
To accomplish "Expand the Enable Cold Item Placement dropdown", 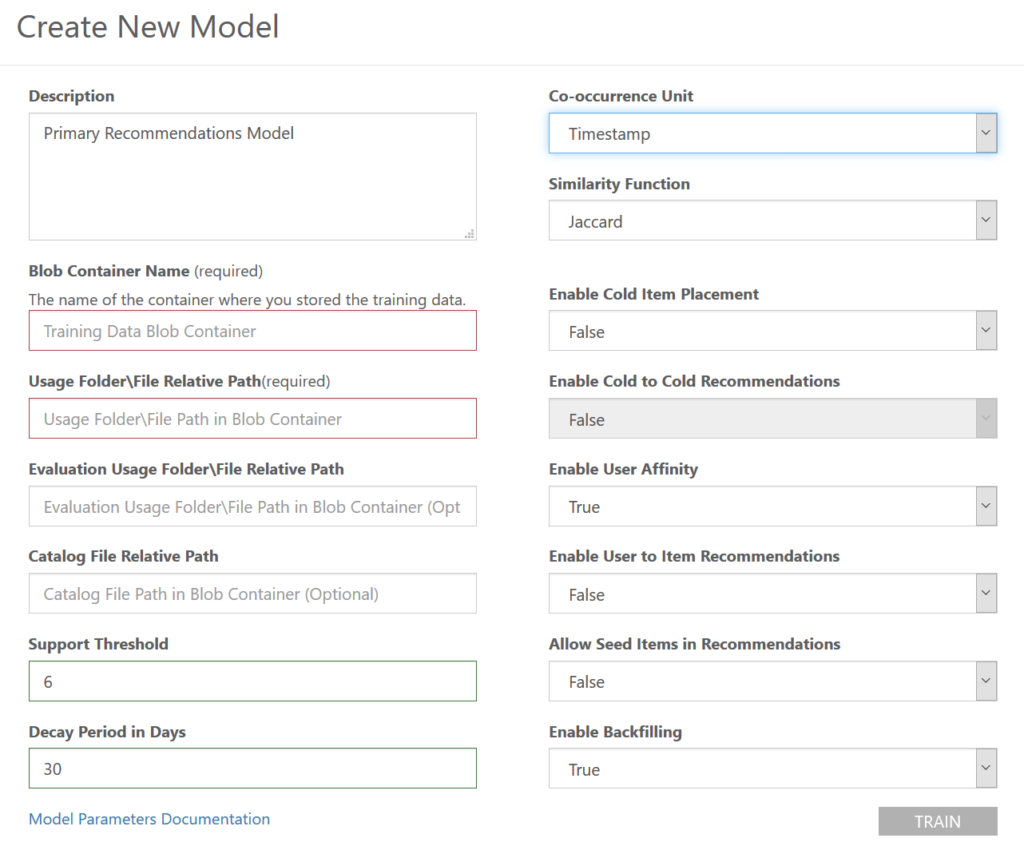I will (x=770, y=330).
